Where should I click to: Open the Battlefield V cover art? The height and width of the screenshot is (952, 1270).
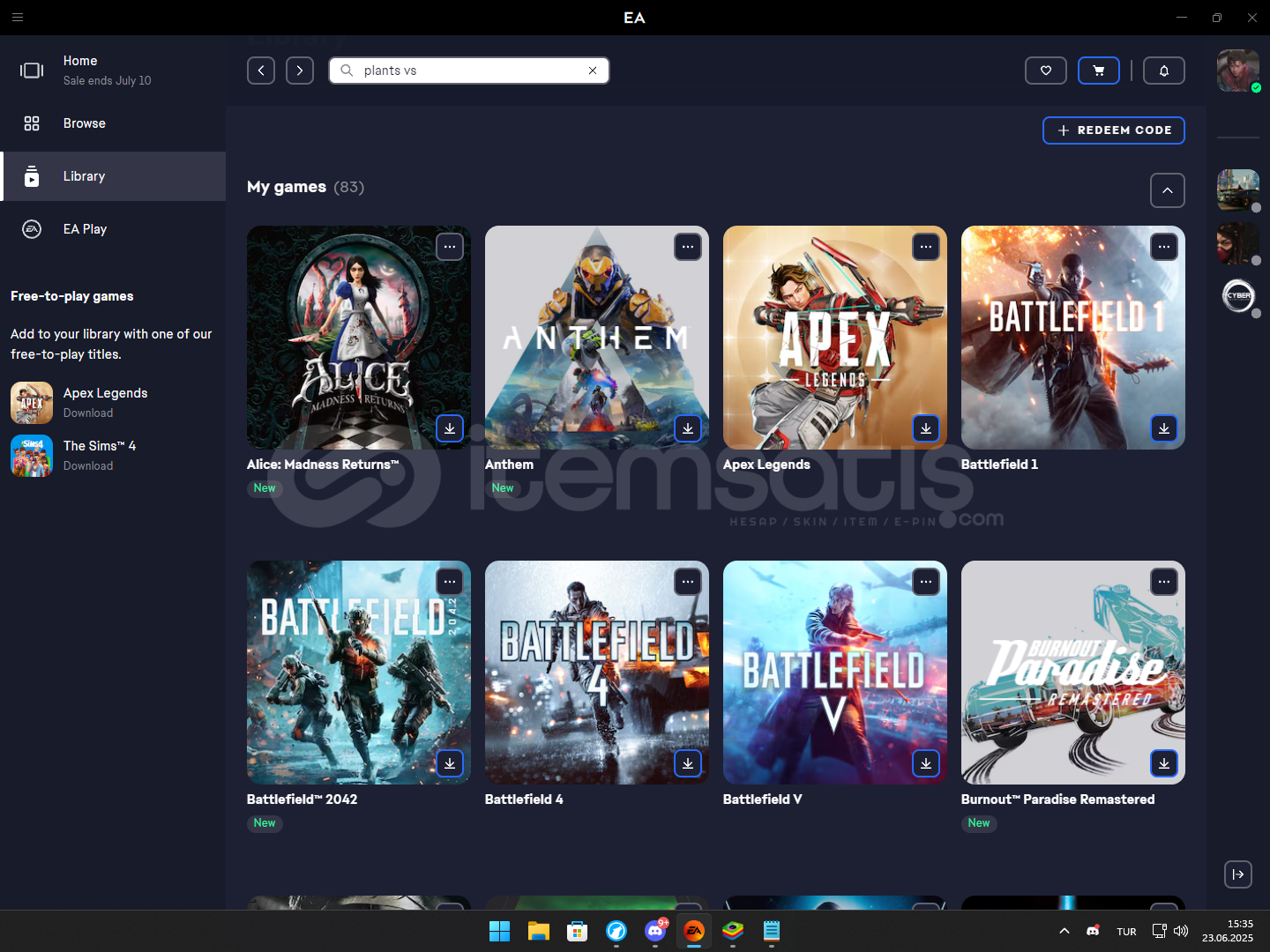point(835,673)
